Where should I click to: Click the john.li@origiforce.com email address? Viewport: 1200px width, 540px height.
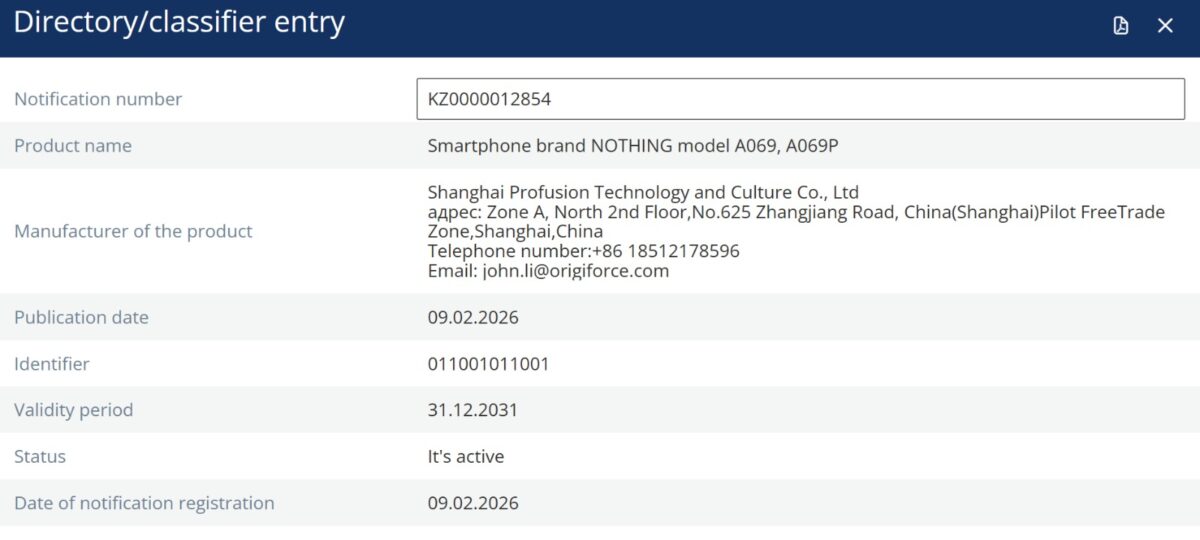point(575,271)
